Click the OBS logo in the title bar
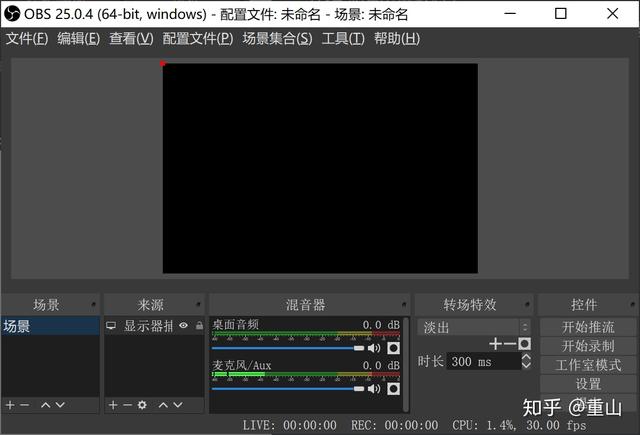The image size is (640, 435). tap(12, 13)
